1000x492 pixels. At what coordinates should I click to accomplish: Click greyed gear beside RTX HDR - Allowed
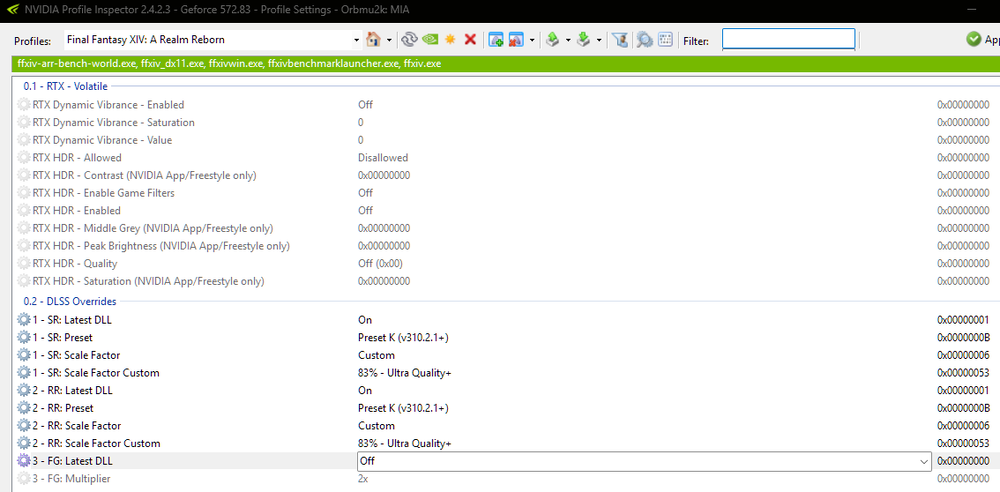24,158
